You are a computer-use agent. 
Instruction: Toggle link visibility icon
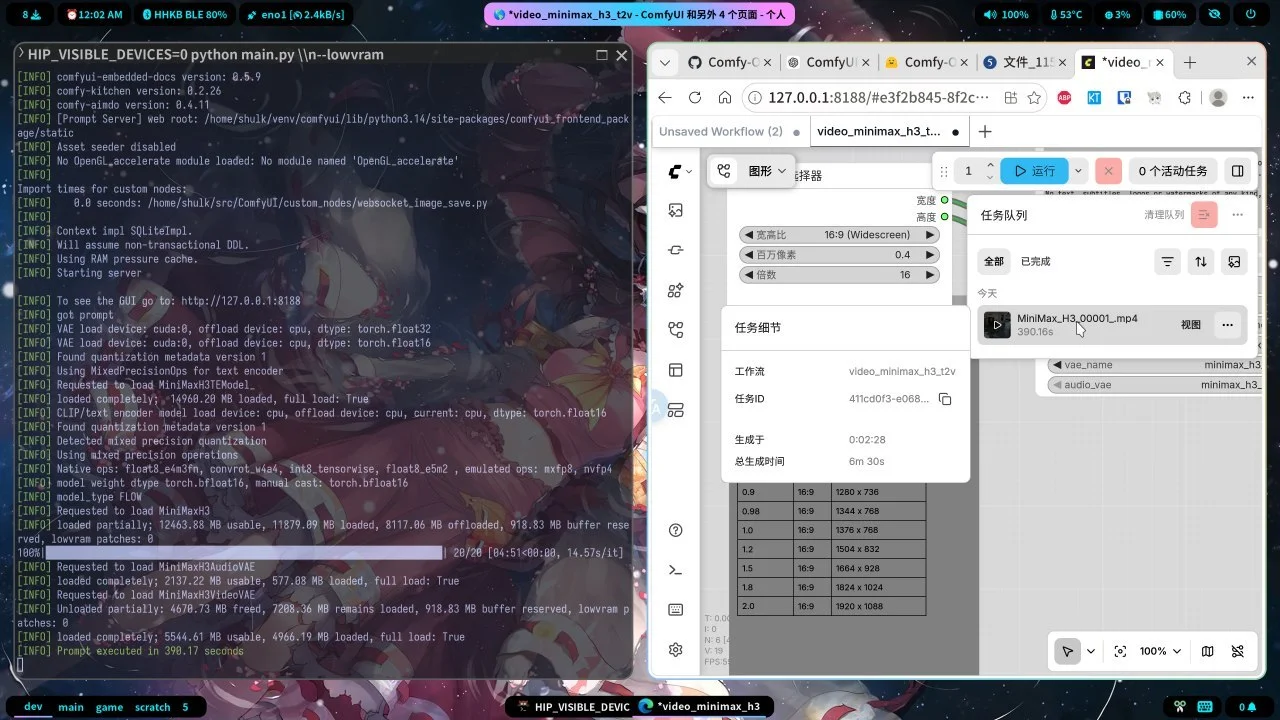1237,651
